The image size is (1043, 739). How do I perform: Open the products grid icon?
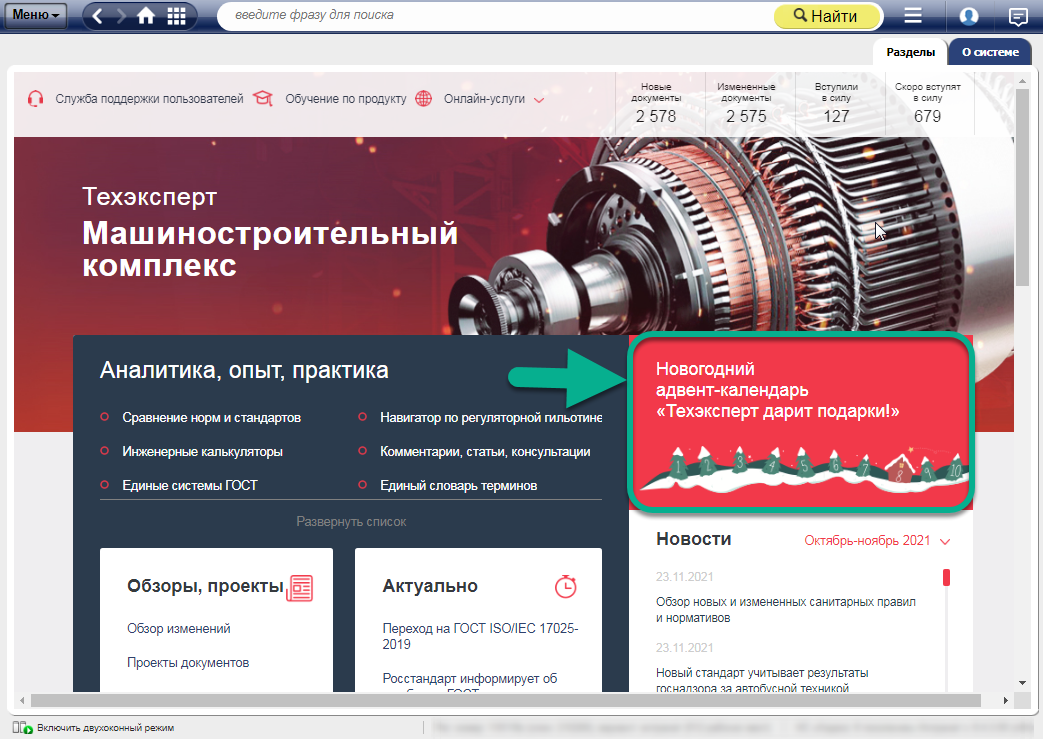176,16
